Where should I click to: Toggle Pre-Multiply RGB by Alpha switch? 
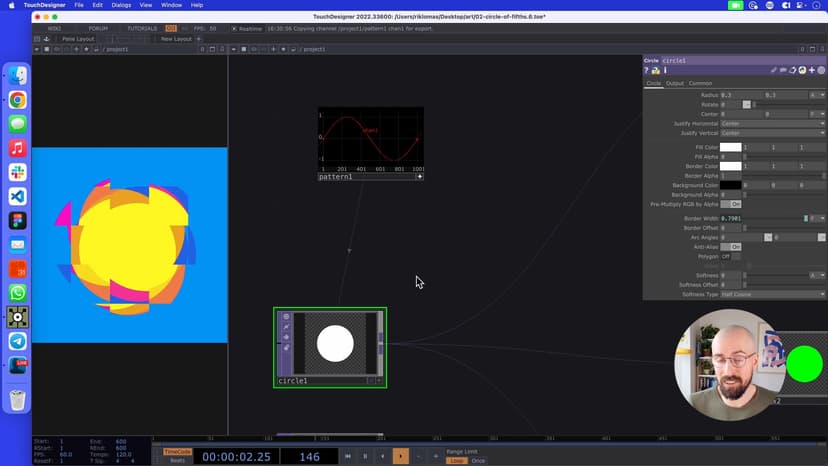point(732,204)
